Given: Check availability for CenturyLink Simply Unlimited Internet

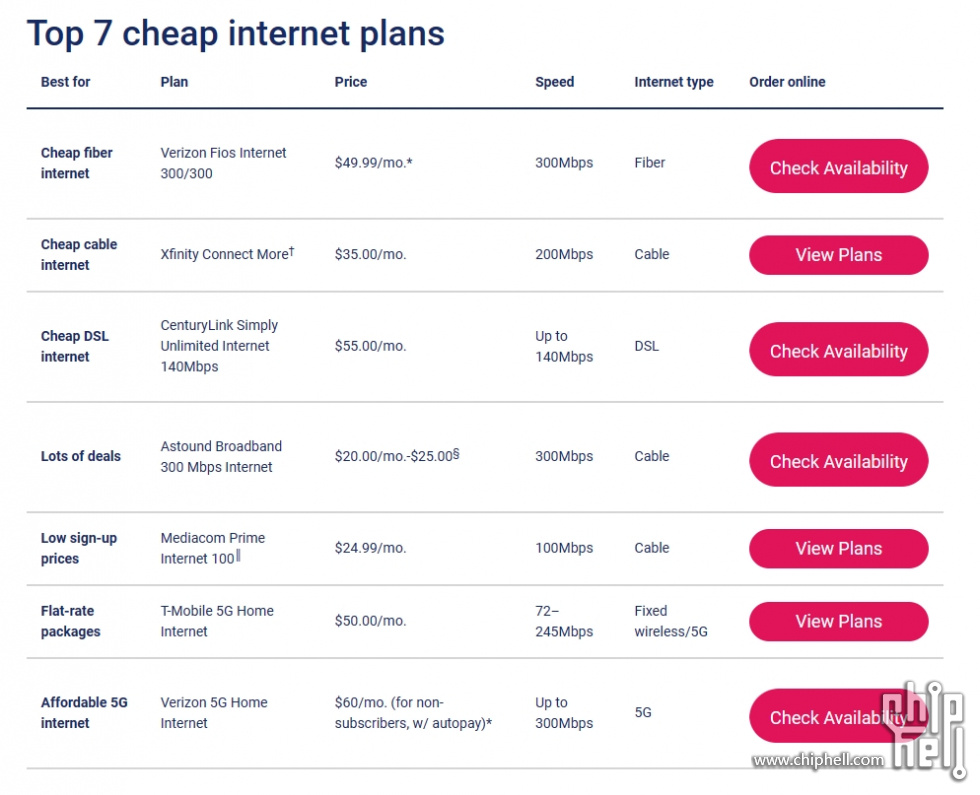Looking at the screenshot, I should click(838, 349).
